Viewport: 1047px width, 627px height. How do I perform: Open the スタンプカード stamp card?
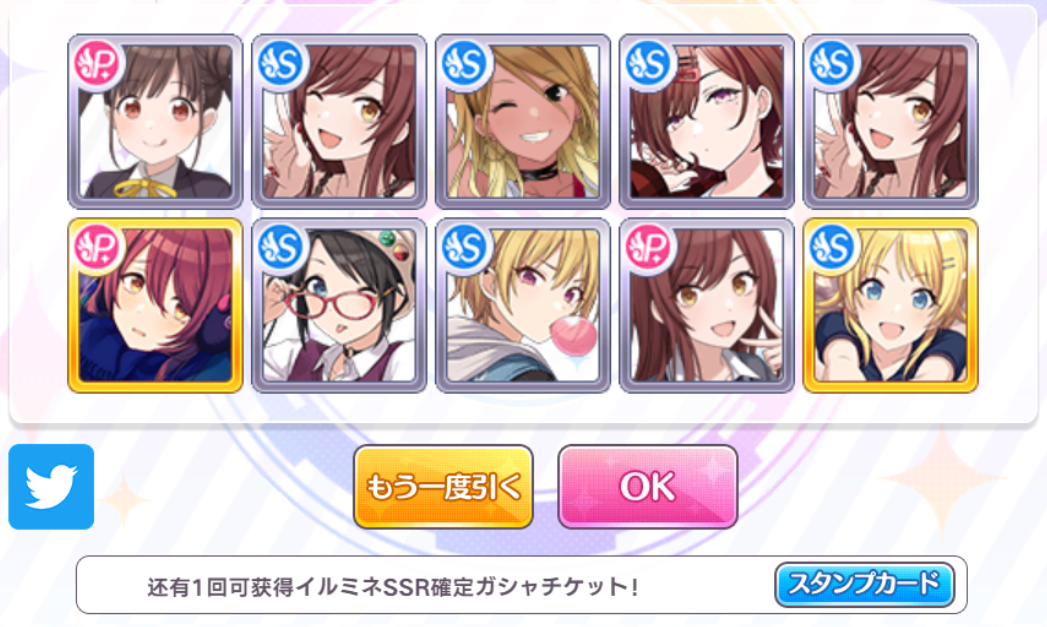tap(864, 584)
